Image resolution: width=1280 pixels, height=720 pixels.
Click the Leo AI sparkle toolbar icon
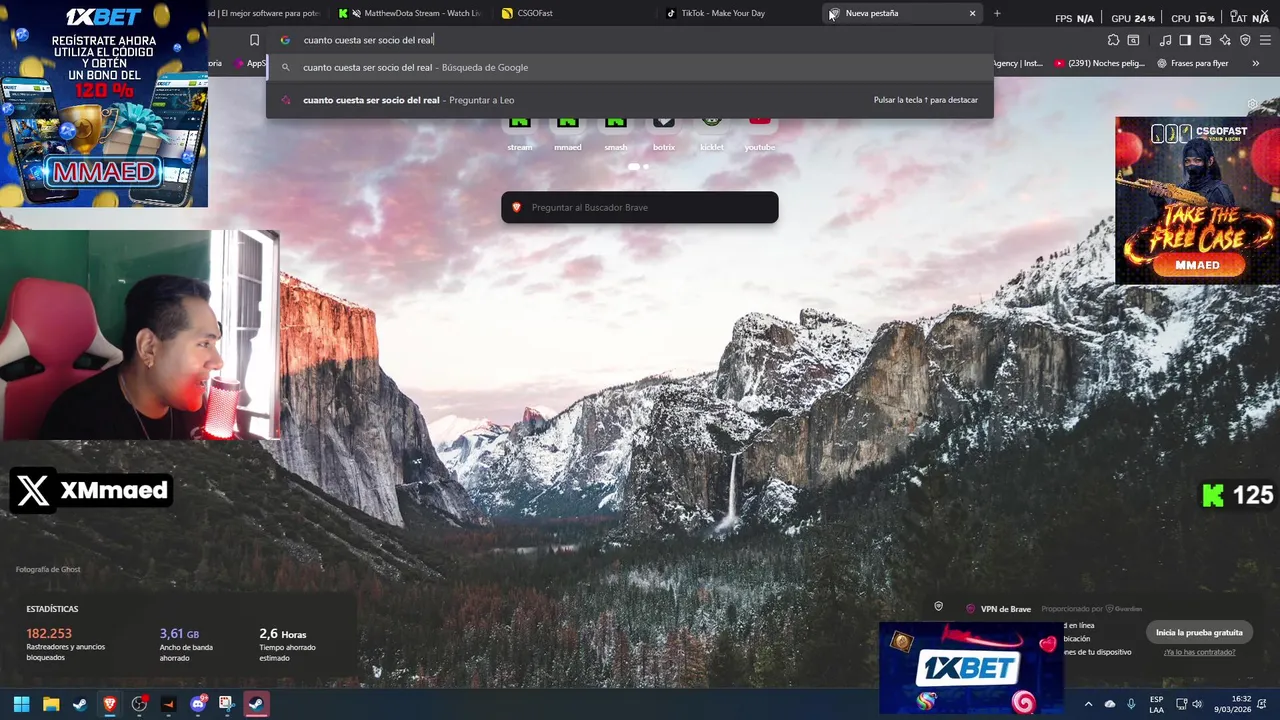(1225, 40)
